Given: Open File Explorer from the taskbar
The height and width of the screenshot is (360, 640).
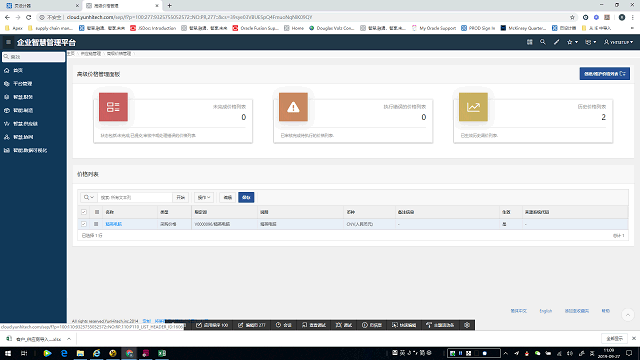Looking at the screenshot, I should click(80, 353).
